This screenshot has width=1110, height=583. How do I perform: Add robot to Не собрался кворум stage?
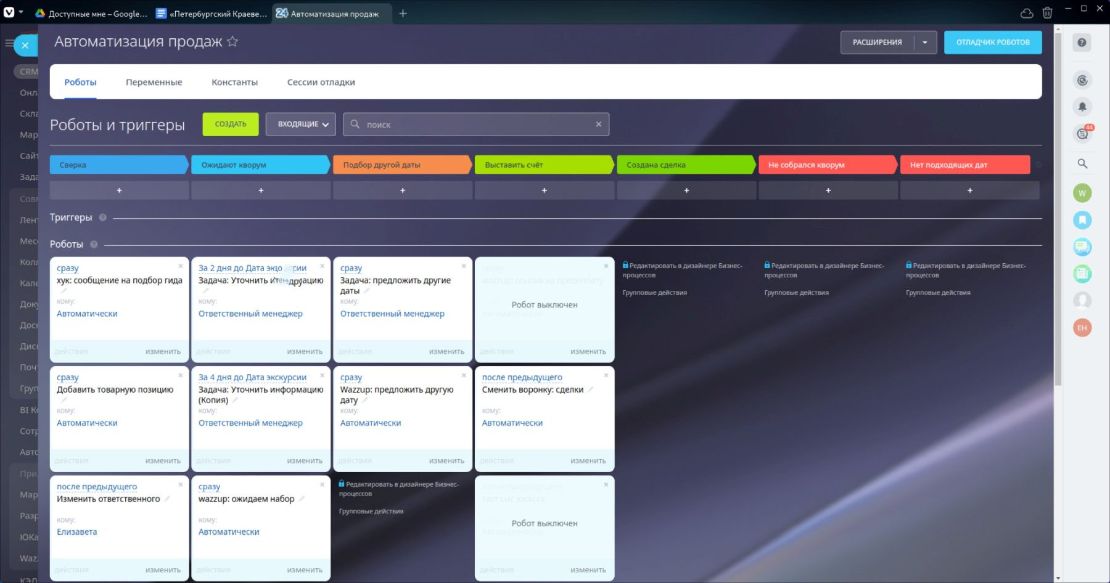coord(828,190)
